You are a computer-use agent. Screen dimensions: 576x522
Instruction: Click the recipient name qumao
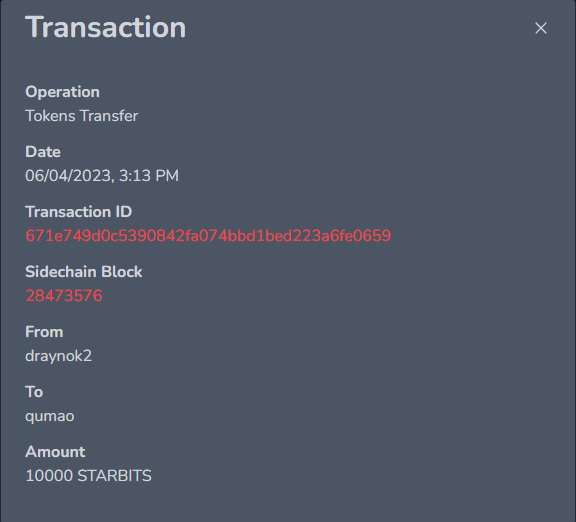[50, 417]
